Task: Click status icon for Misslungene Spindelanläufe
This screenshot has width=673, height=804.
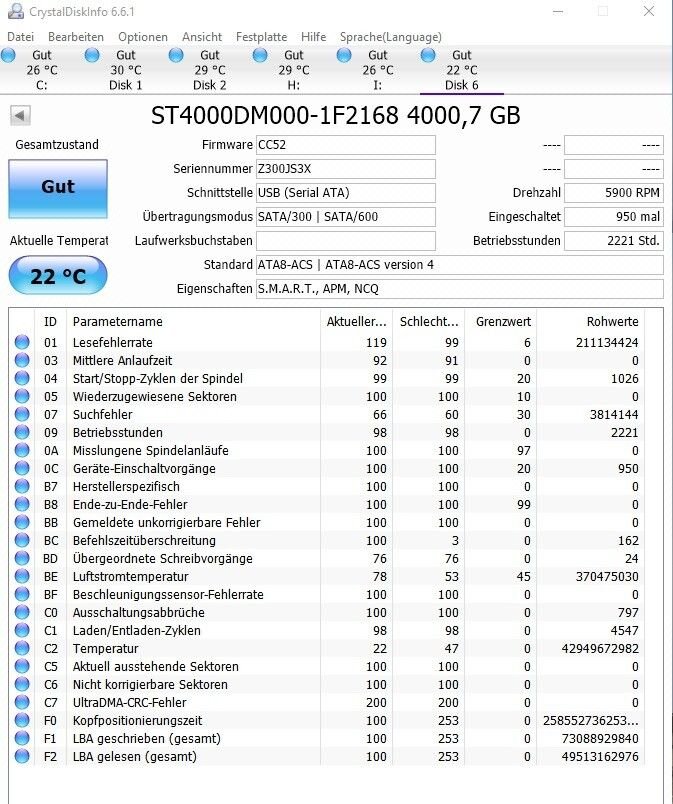Action: pyautogui.click(x=22, y=450)
